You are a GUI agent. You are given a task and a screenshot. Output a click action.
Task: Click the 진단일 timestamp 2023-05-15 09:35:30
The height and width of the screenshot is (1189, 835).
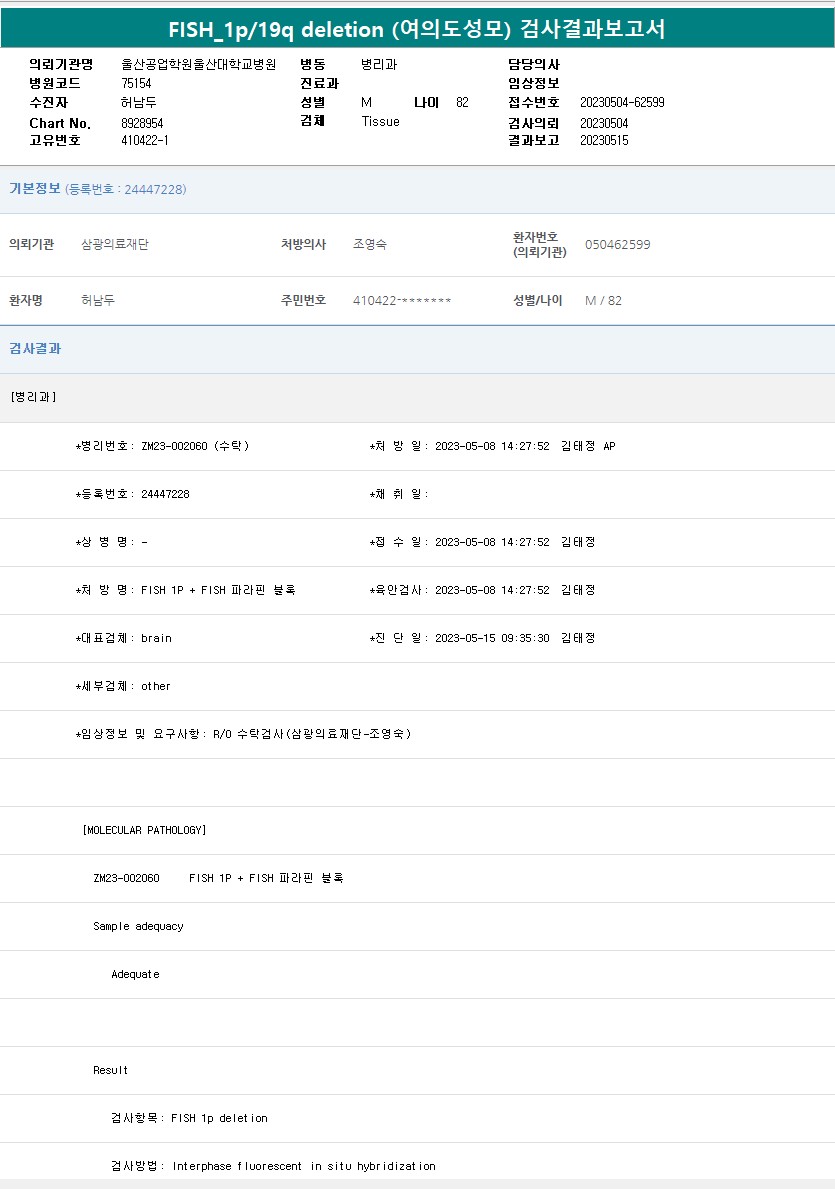pos(492,638)
